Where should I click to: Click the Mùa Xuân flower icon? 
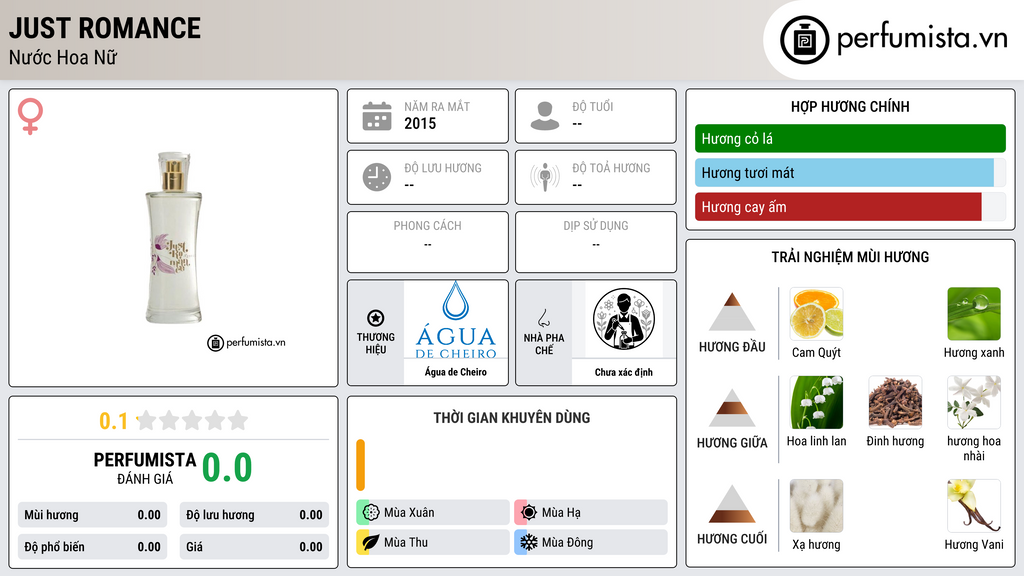(x=370, y=513)
